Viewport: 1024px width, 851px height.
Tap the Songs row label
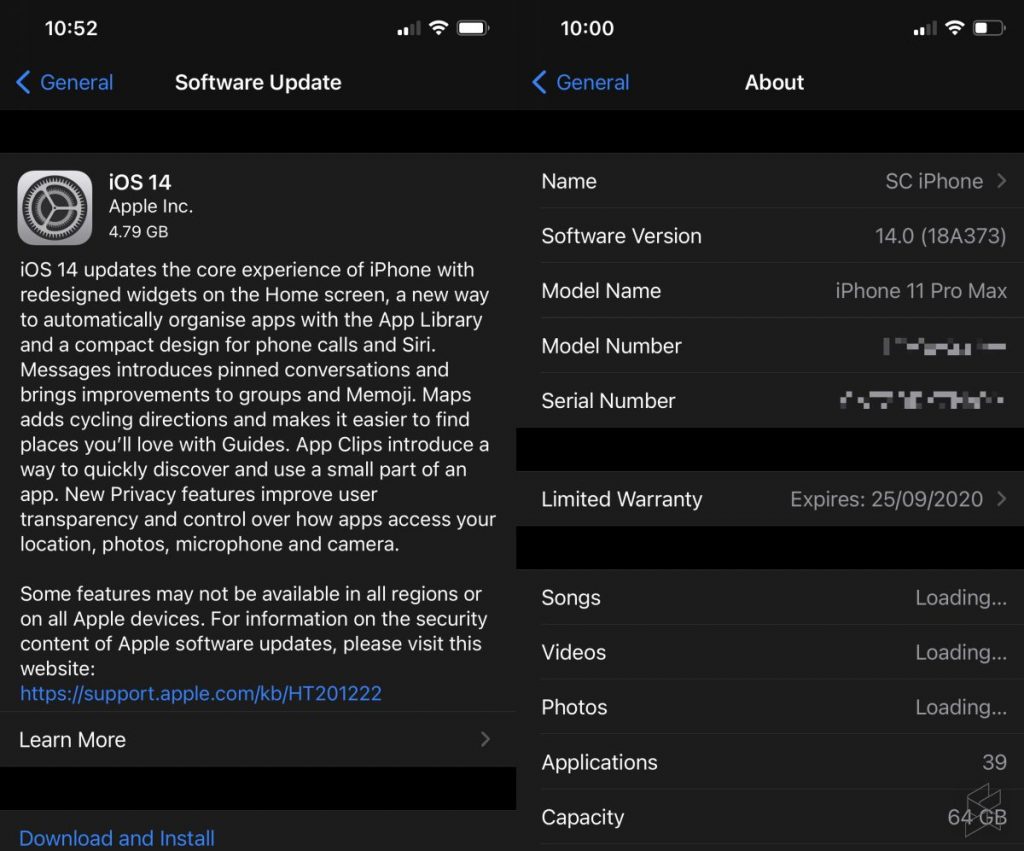coord(571,598)
